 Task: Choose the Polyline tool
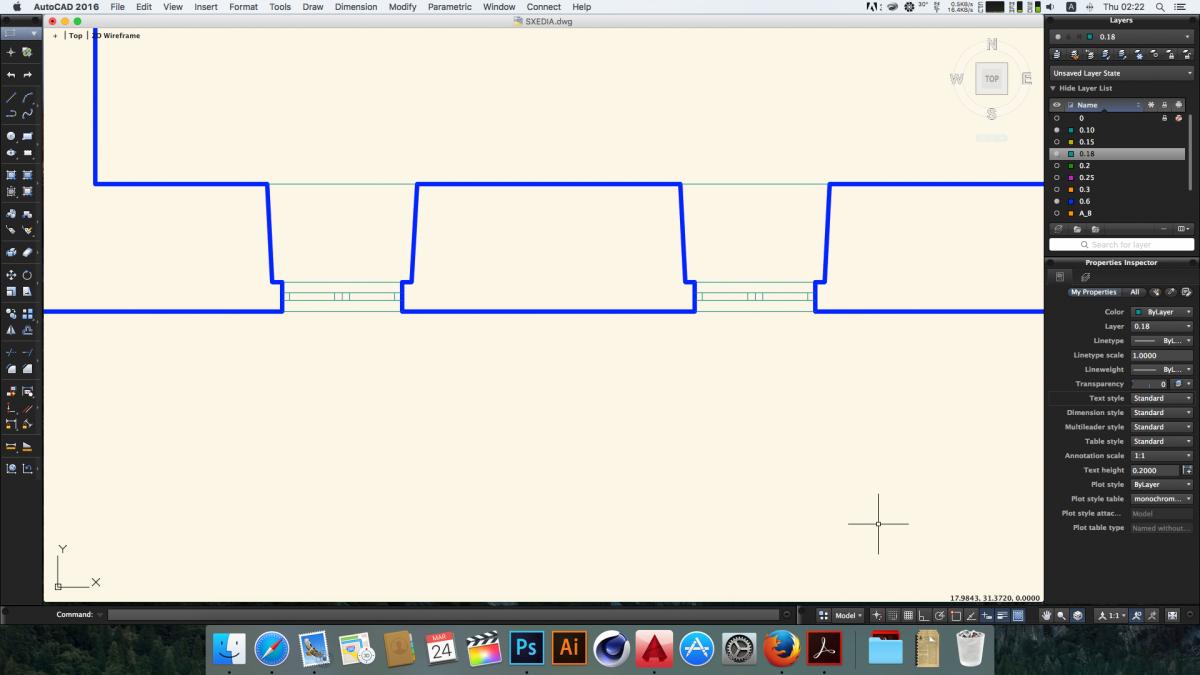[x=11, y=113]
